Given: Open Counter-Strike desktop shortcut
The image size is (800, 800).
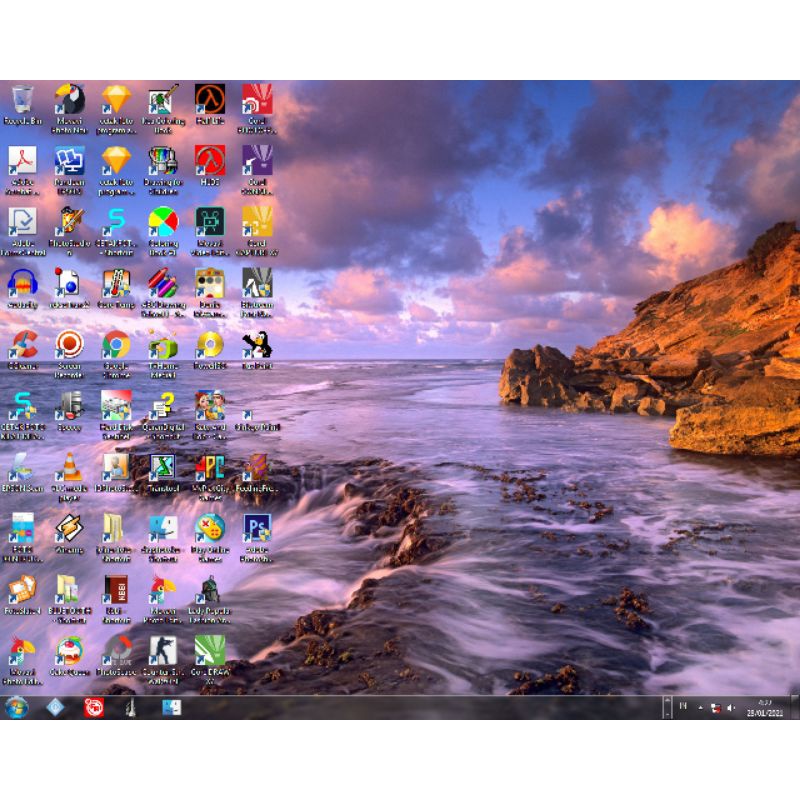Looking at the screenshot, I should [x=163, y=651].
